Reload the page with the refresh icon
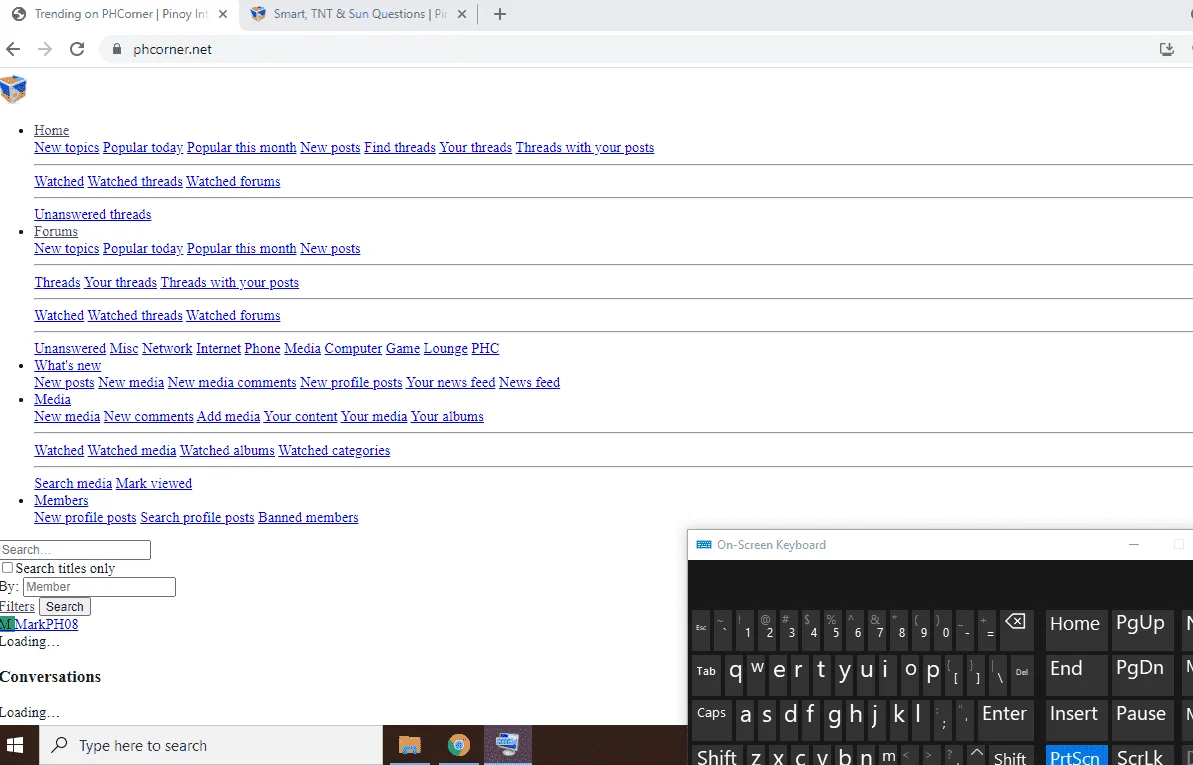 pyautogui.click(x=77, y=49)
